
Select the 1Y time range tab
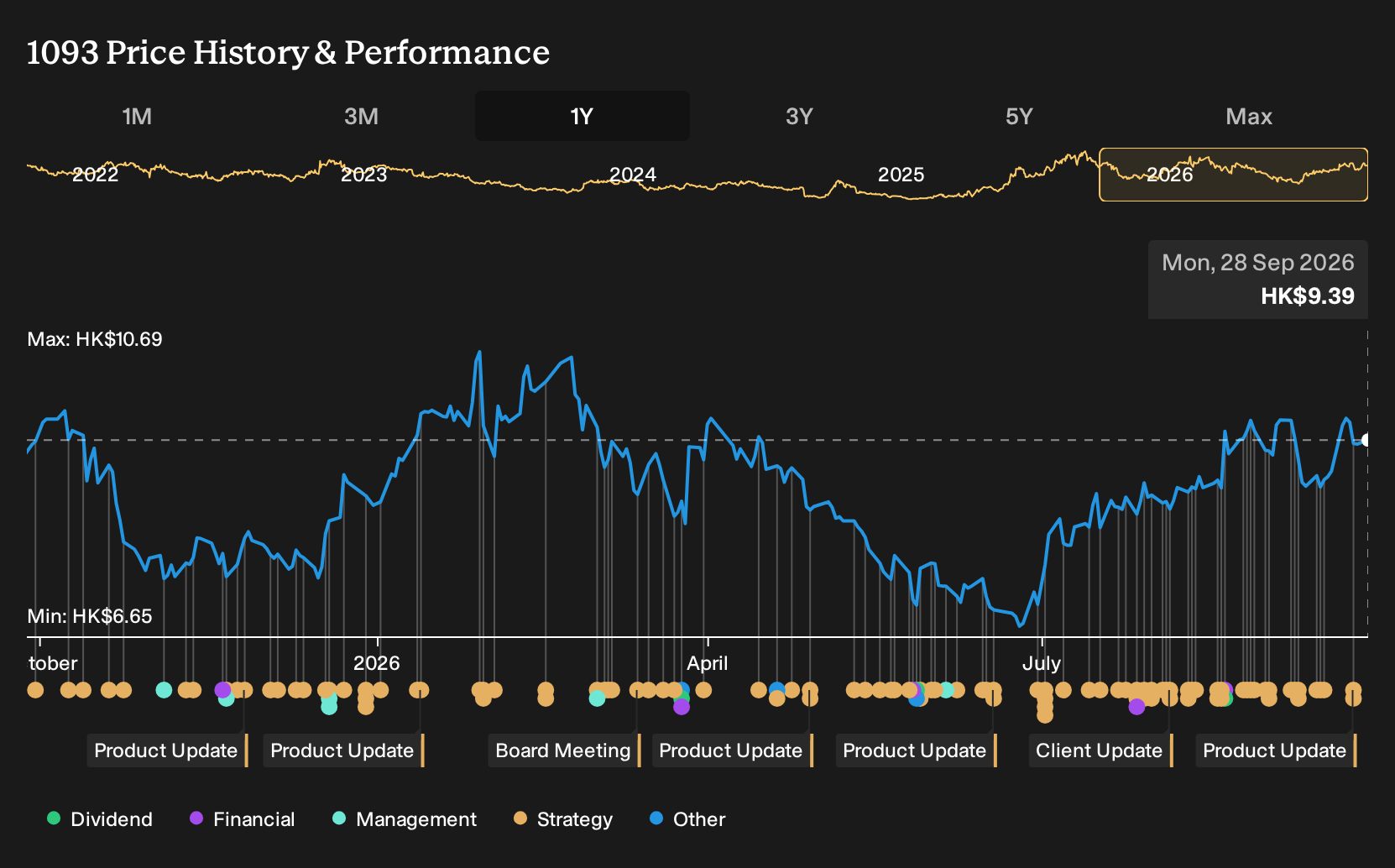[x=582, y=116]
